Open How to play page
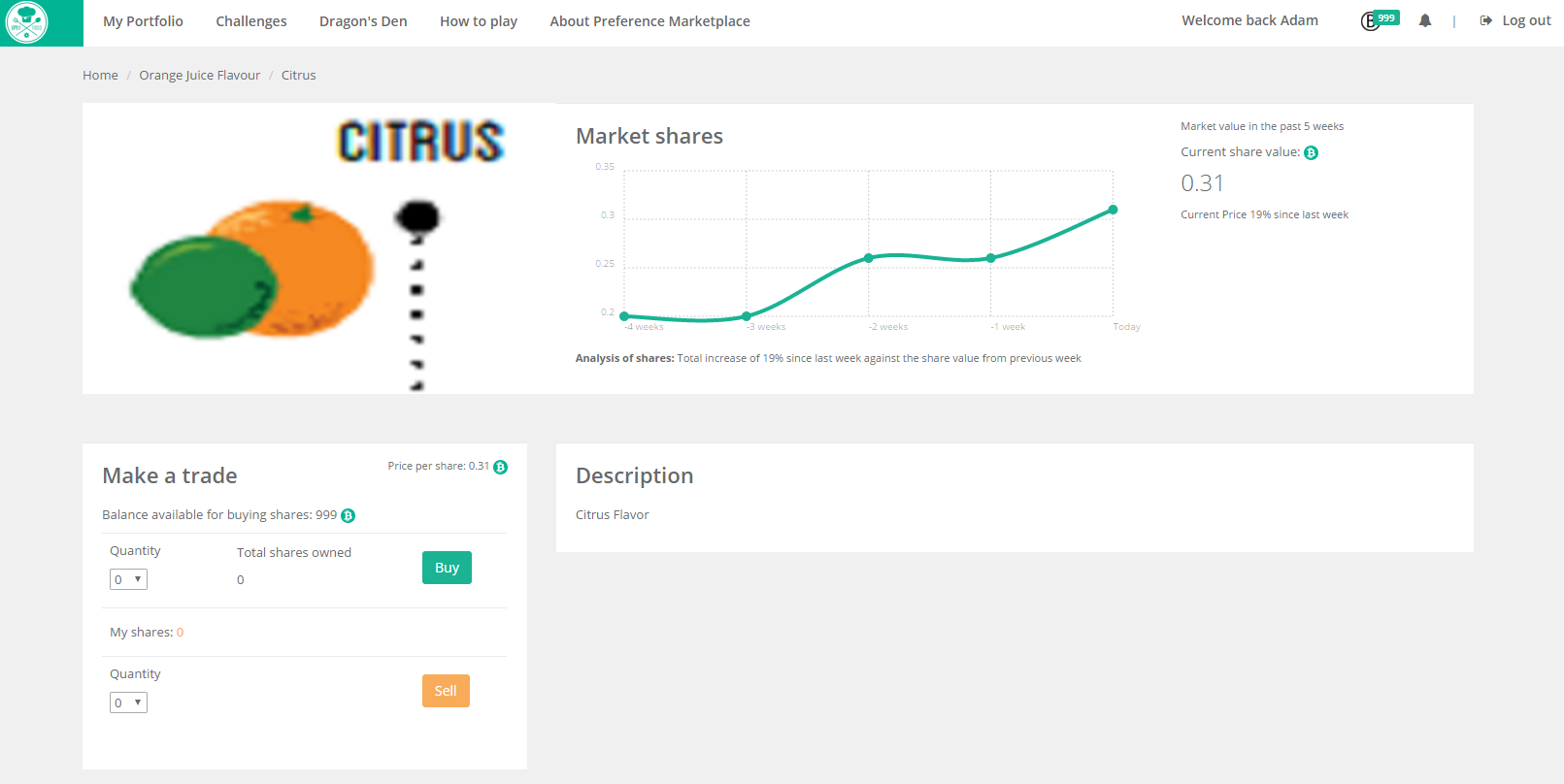 (478, 21)
